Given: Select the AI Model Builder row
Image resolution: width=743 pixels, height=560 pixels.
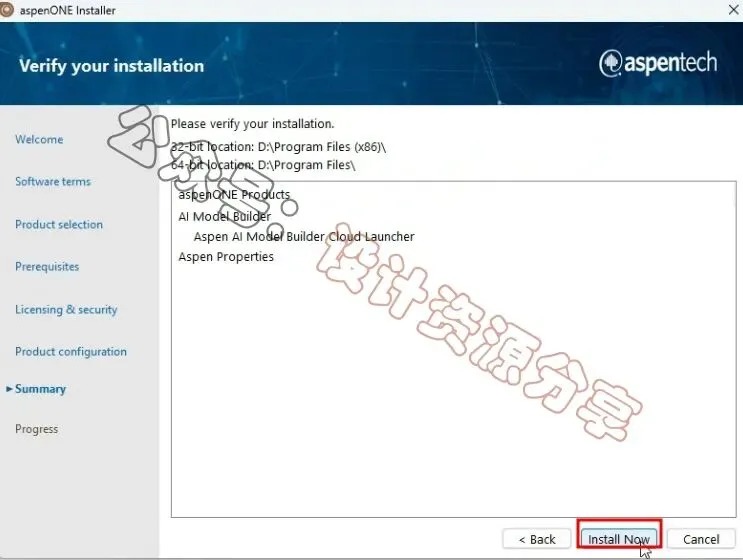Looking at the screenshot, I should point(225,217).
